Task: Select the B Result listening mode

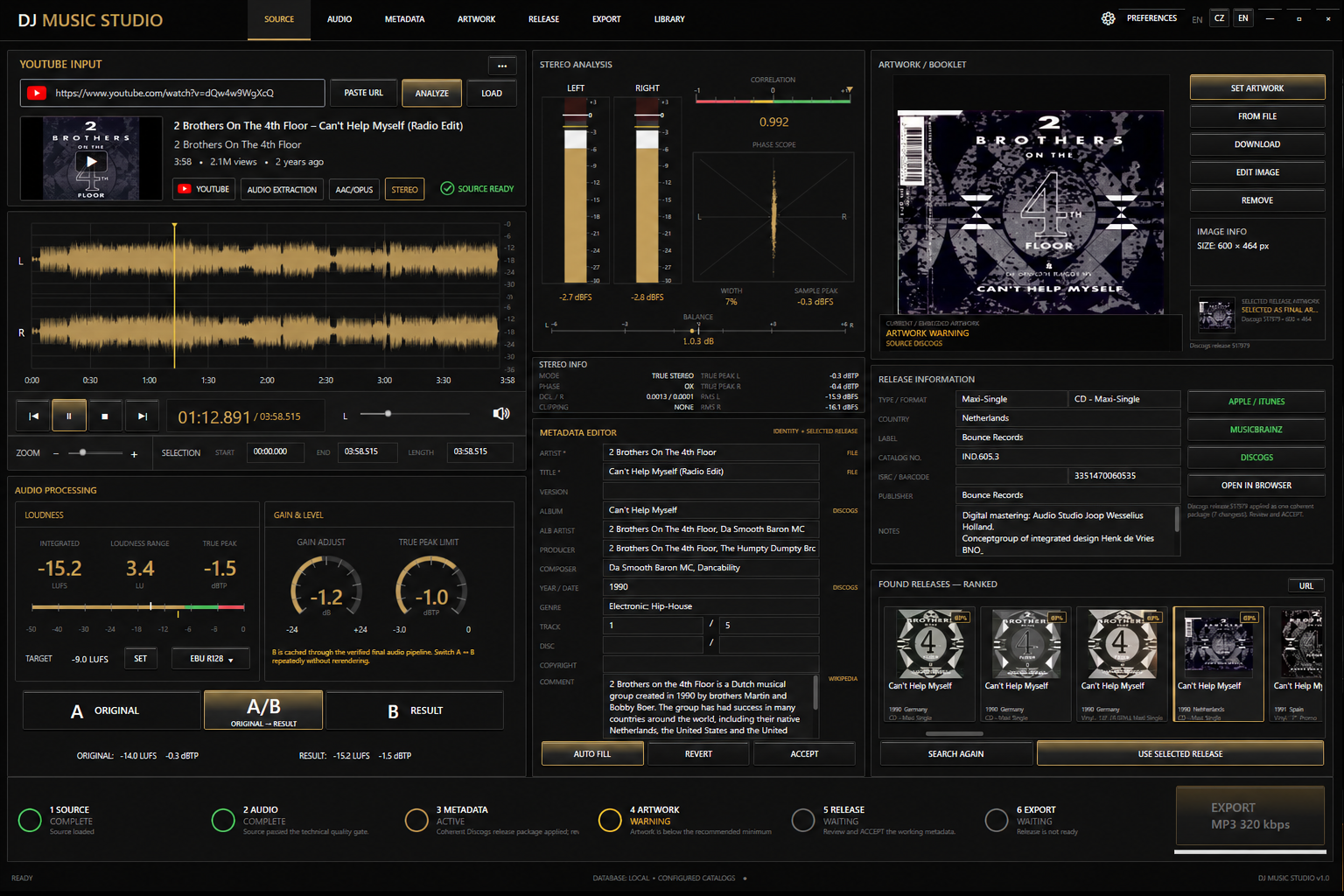Action: point(415,710)
